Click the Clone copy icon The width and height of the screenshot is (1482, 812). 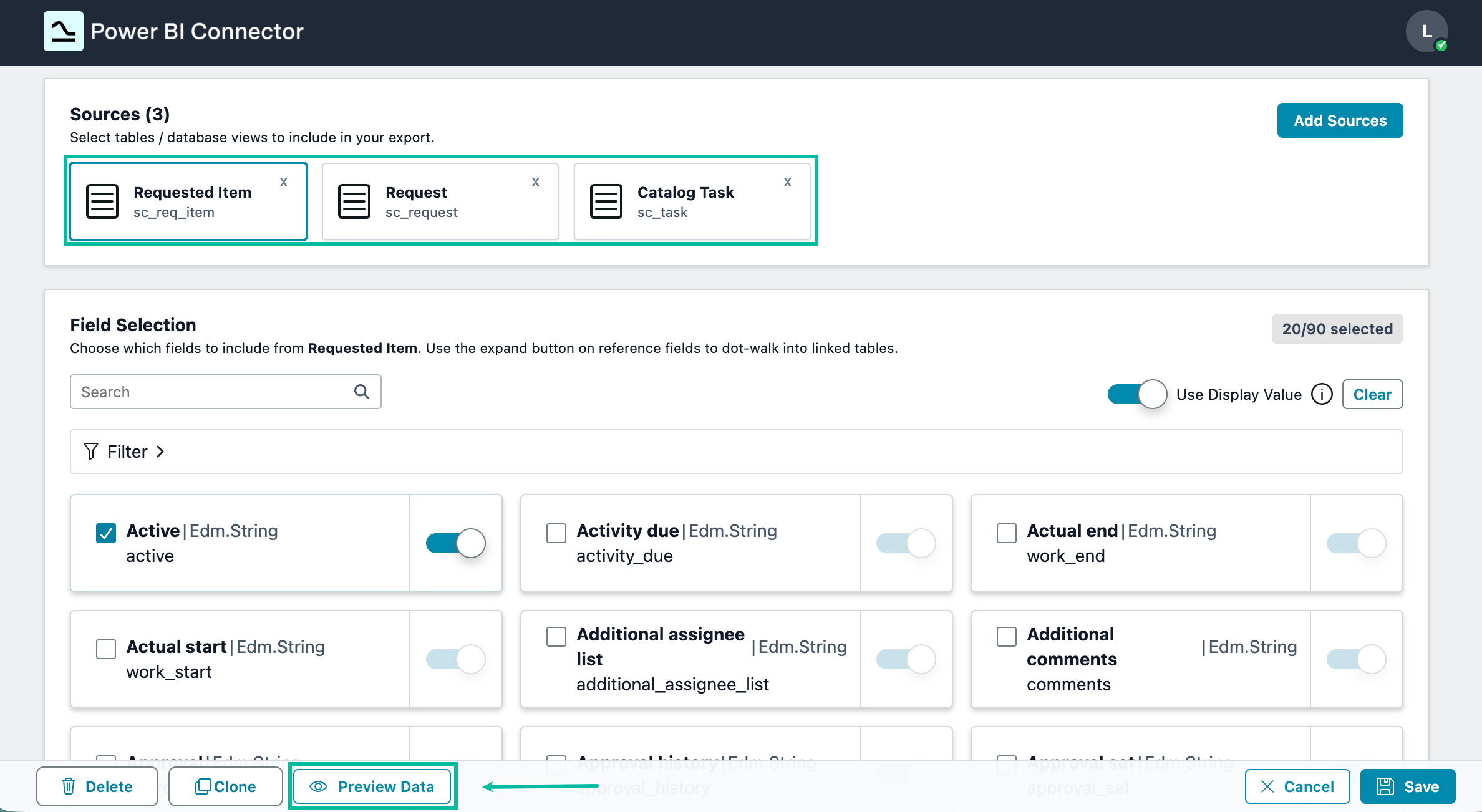203,786
